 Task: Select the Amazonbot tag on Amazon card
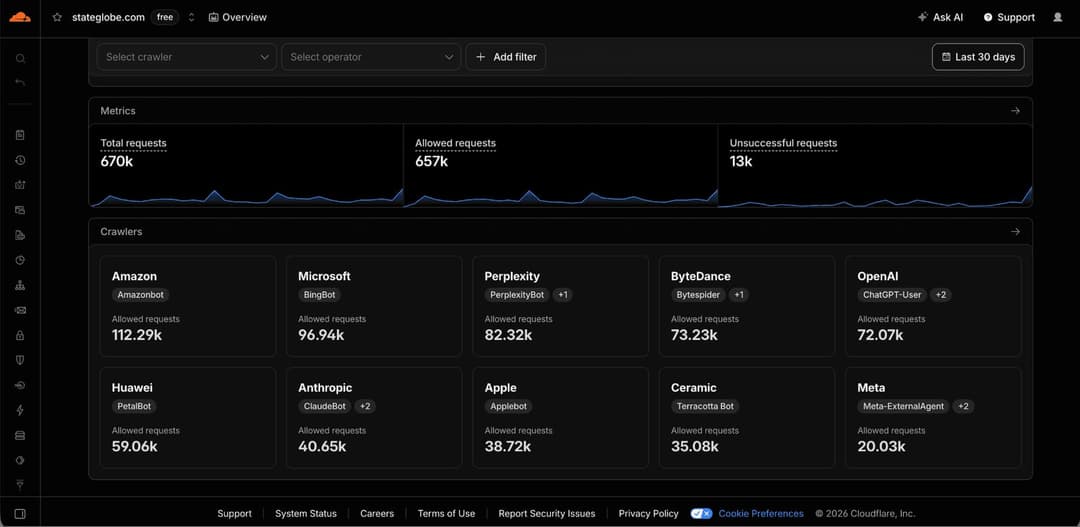point(141,295)
